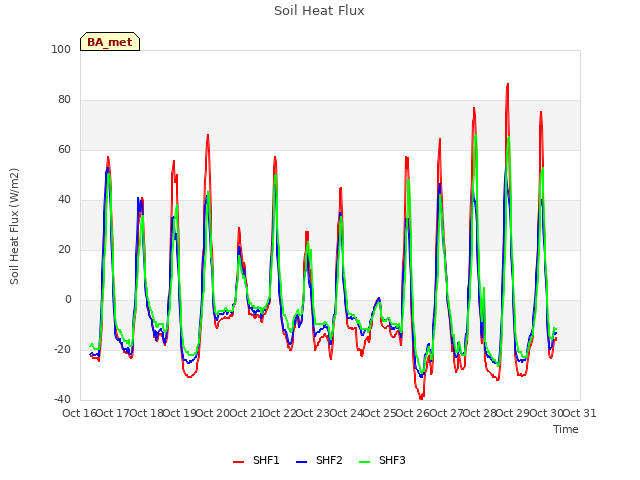640x480 pixels.
Task: Click the y-axis label 100
Action: click(x=61, y=49)
